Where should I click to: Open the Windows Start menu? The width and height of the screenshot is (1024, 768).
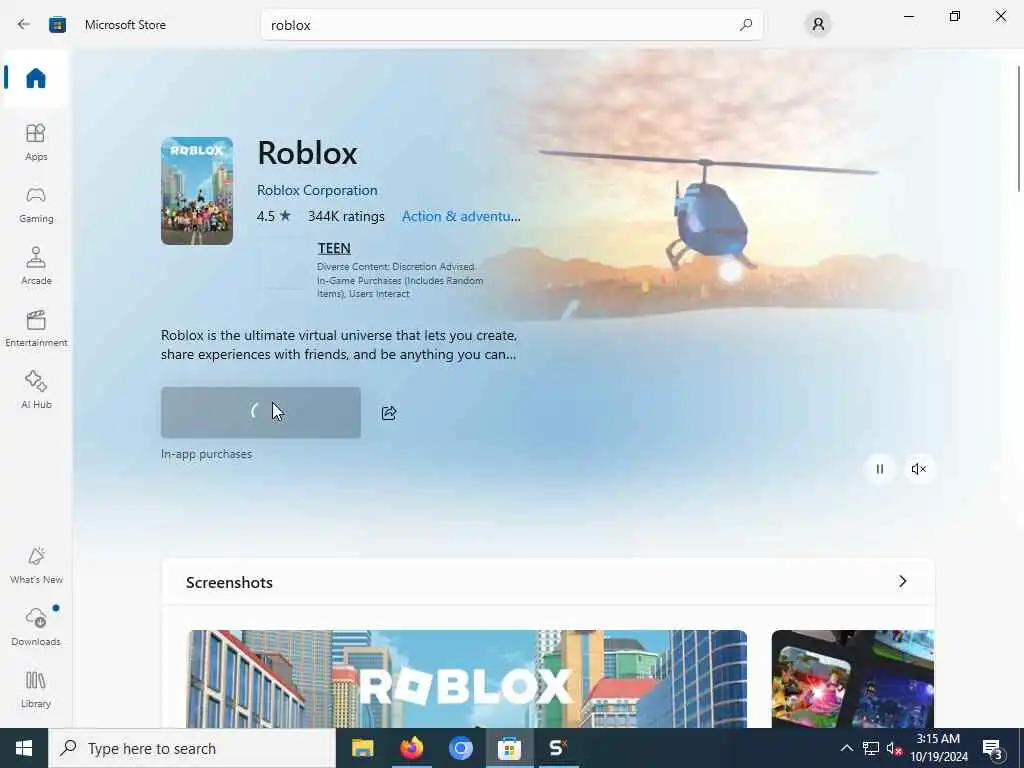(24, 748)
